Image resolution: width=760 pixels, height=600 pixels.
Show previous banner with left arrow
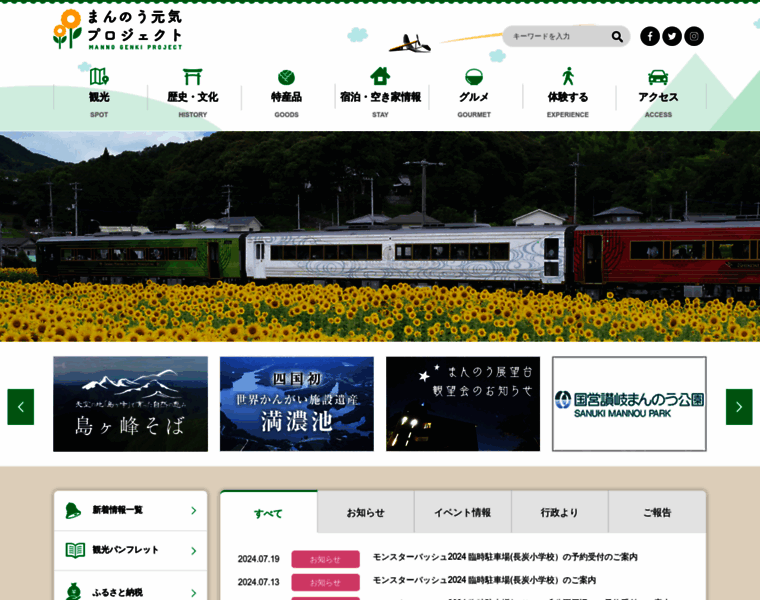21,407
